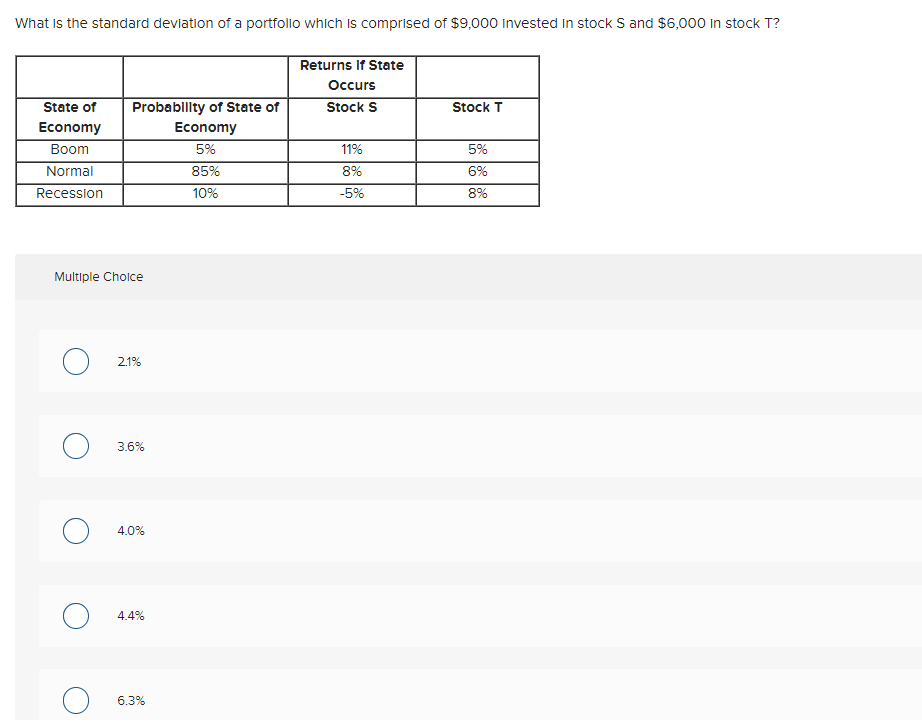This screenshot has width=922, height=722.
Task: Click the Recession row label in the table
Action: [70, 193]
